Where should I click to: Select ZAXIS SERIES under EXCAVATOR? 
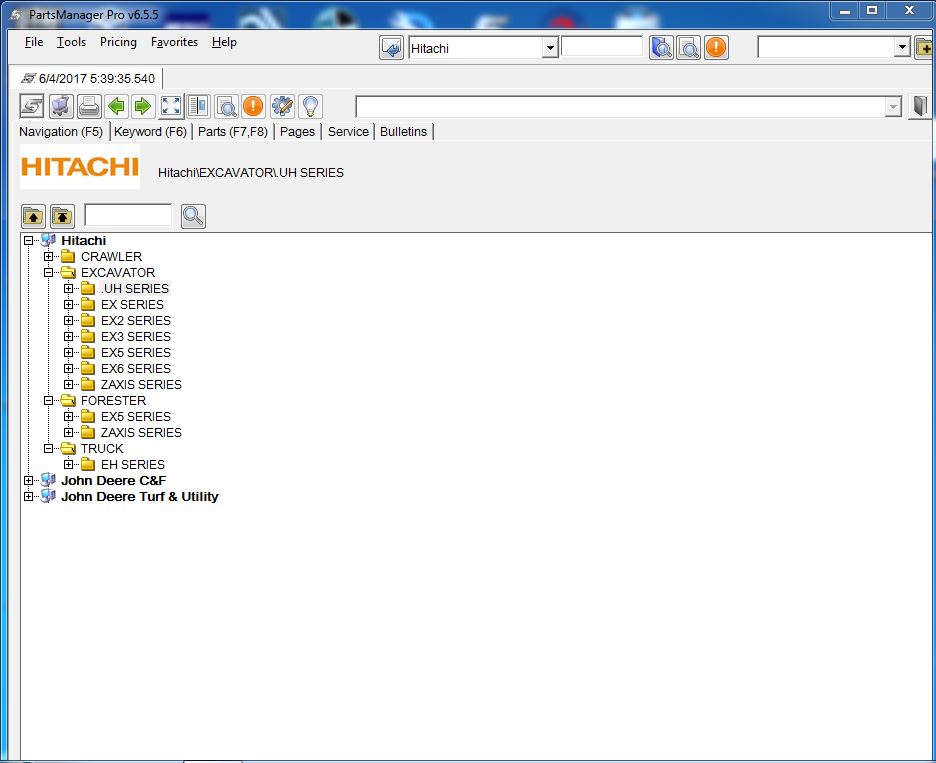pyautogui.click(x=141, y=384)
